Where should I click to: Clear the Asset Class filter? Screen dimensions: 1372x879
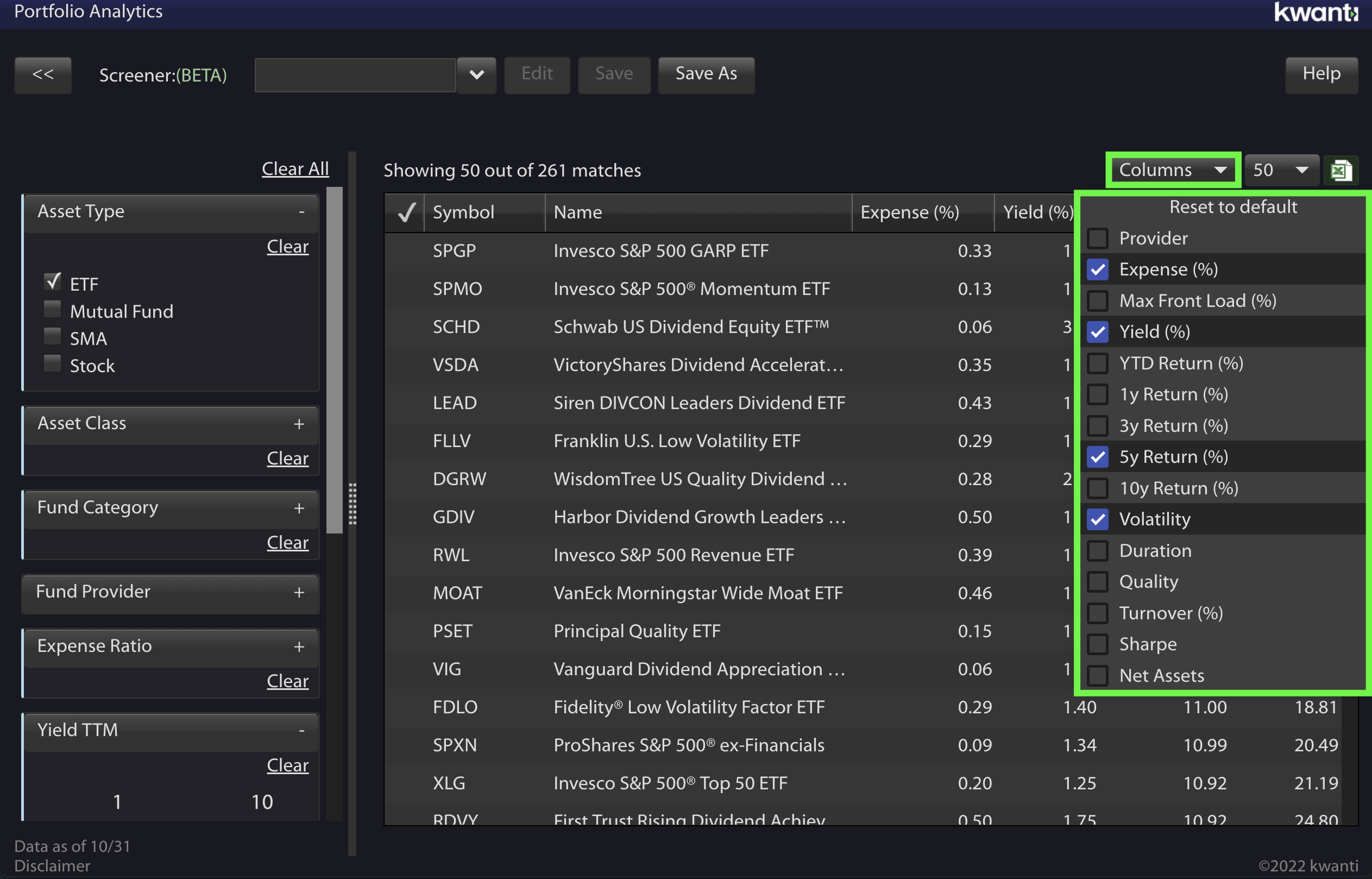[x=287, y=459]
